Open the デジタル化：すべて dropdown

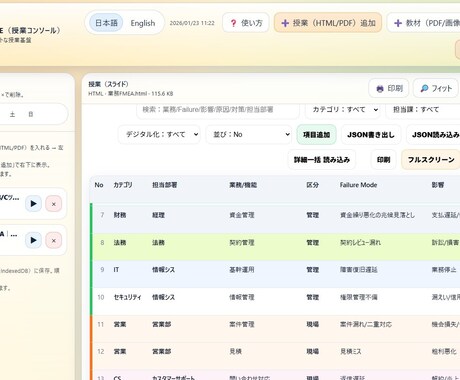(159, 134)
